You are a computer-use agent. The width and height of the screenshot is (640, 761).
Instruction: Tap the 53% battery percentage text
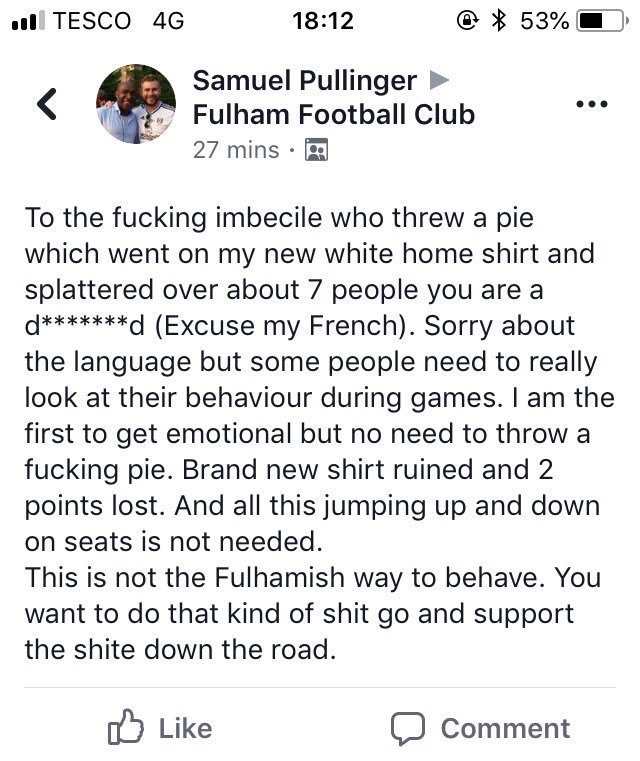544,21
